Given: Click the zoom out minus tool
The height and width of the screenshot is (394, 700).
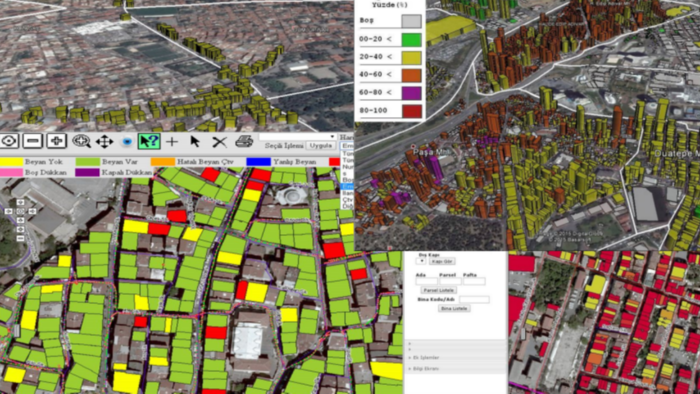Looking at the screenshot, I should click(x=33, y=141).
